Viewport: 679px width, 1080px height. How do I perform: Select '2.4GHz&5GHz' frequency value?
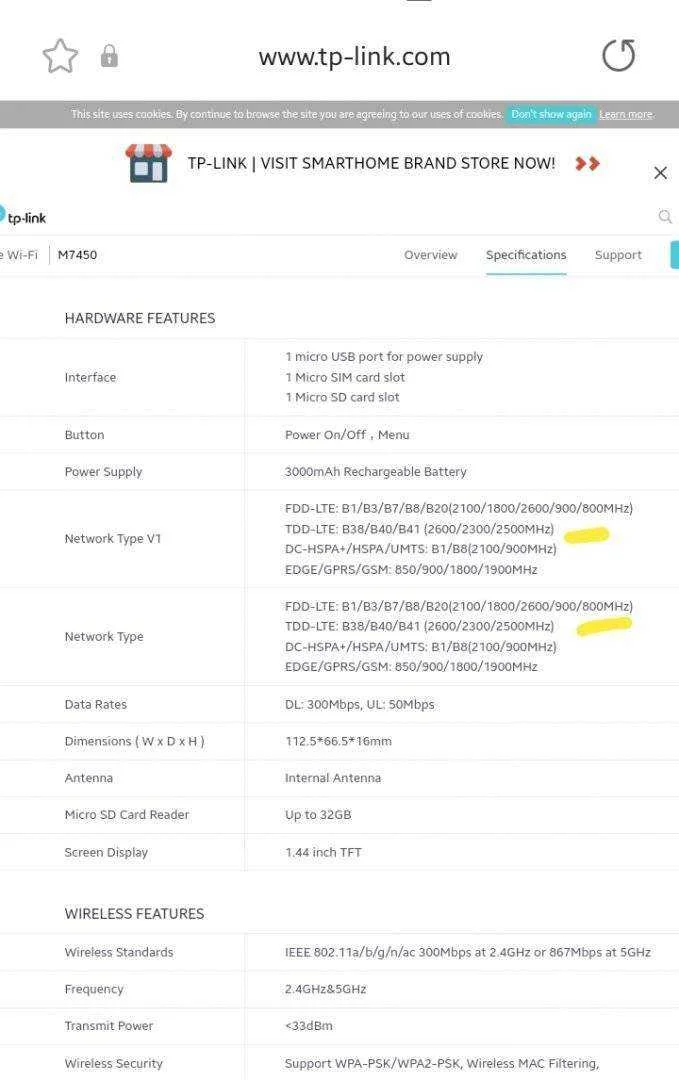pos(325,989)
